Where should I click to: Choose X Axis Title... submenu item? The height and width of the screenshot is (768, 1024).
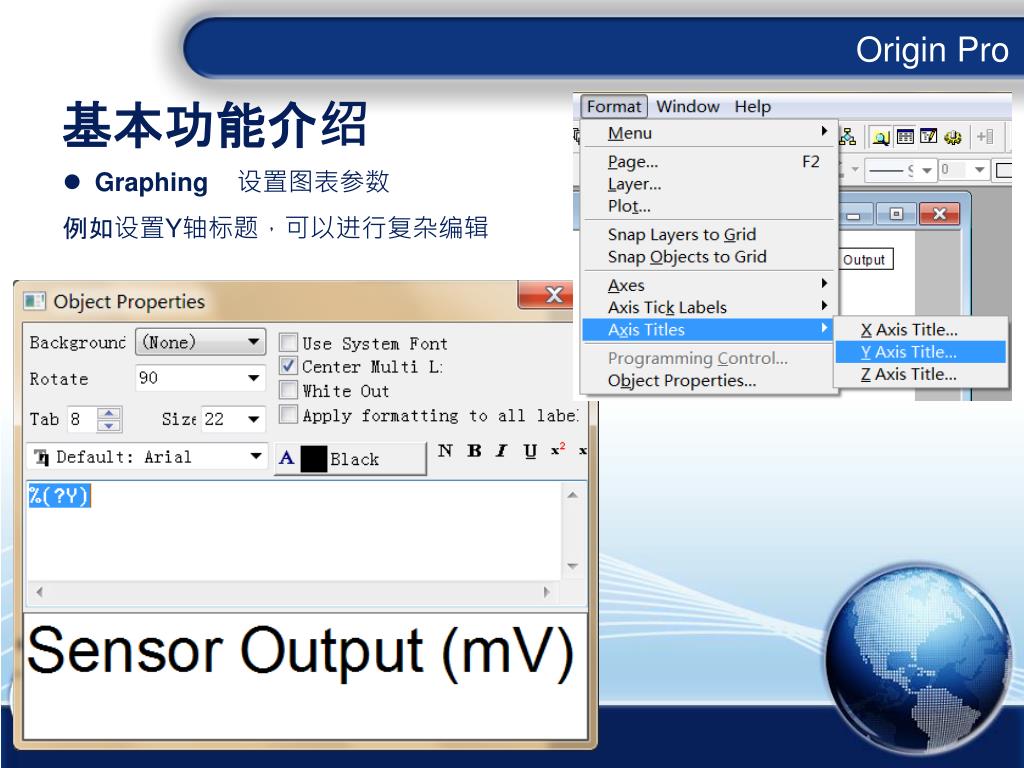point(921,329)
